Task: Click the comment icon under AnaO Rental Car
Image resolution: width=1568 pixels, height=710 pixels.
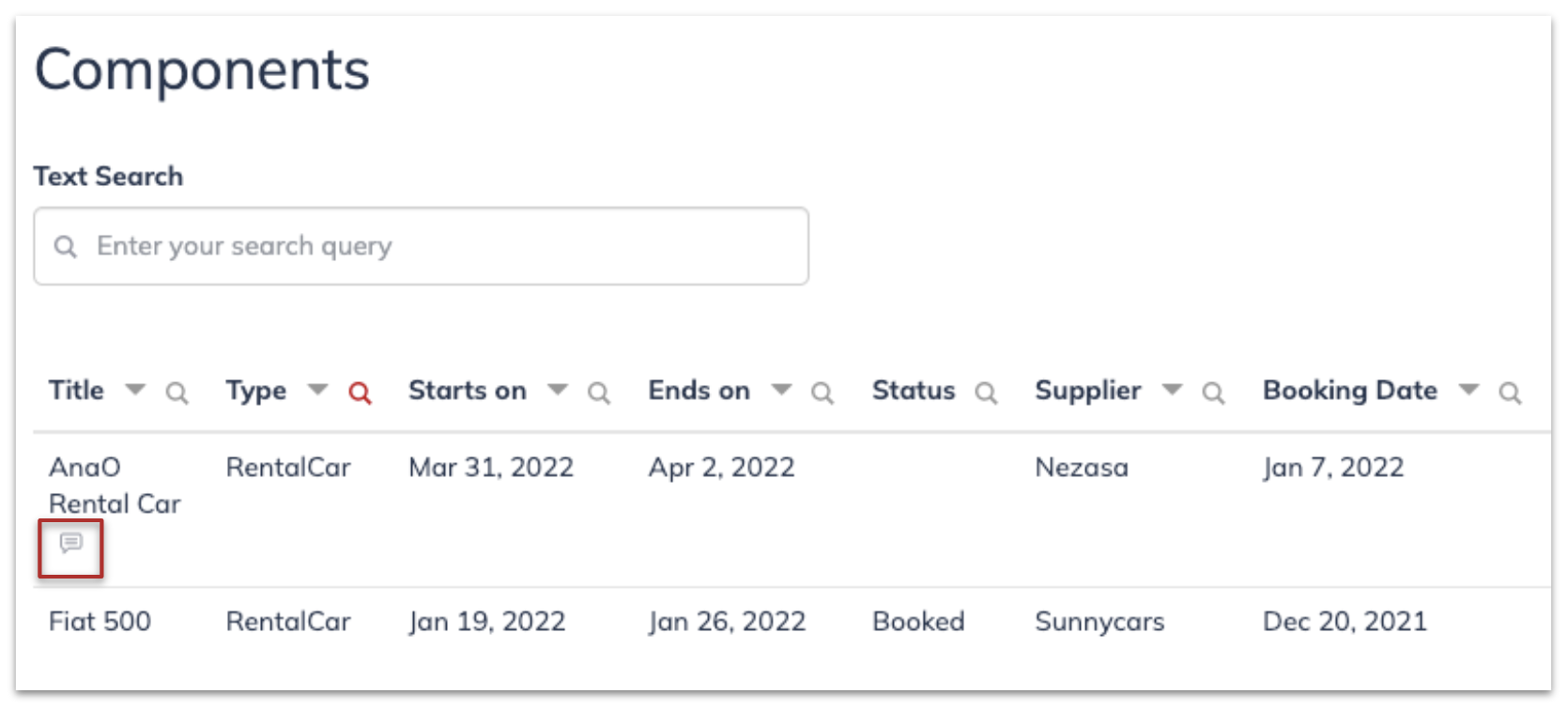Action: (70, 543)
